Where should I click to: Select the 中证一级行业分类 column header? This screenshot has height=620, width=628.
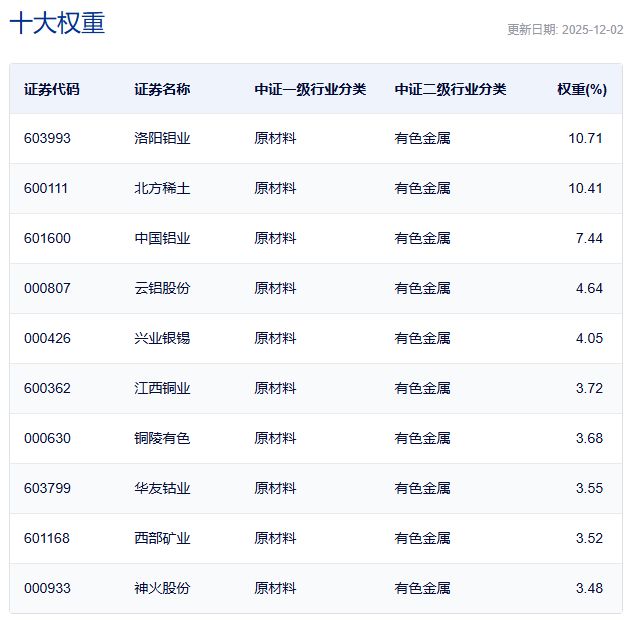310,89
